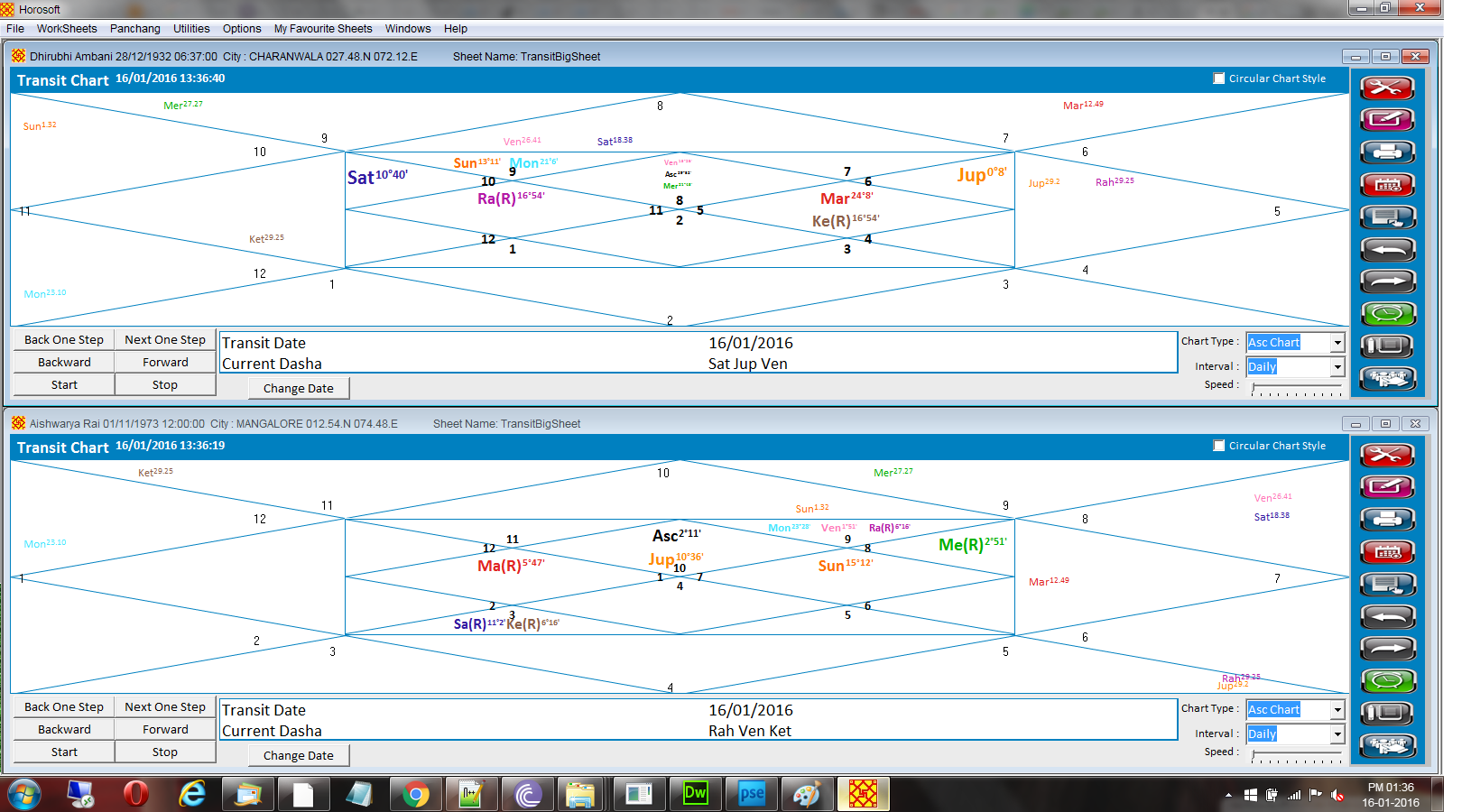
Task: Open Photoshop Elements from the taskbar
Action: [x=752, y=794]
